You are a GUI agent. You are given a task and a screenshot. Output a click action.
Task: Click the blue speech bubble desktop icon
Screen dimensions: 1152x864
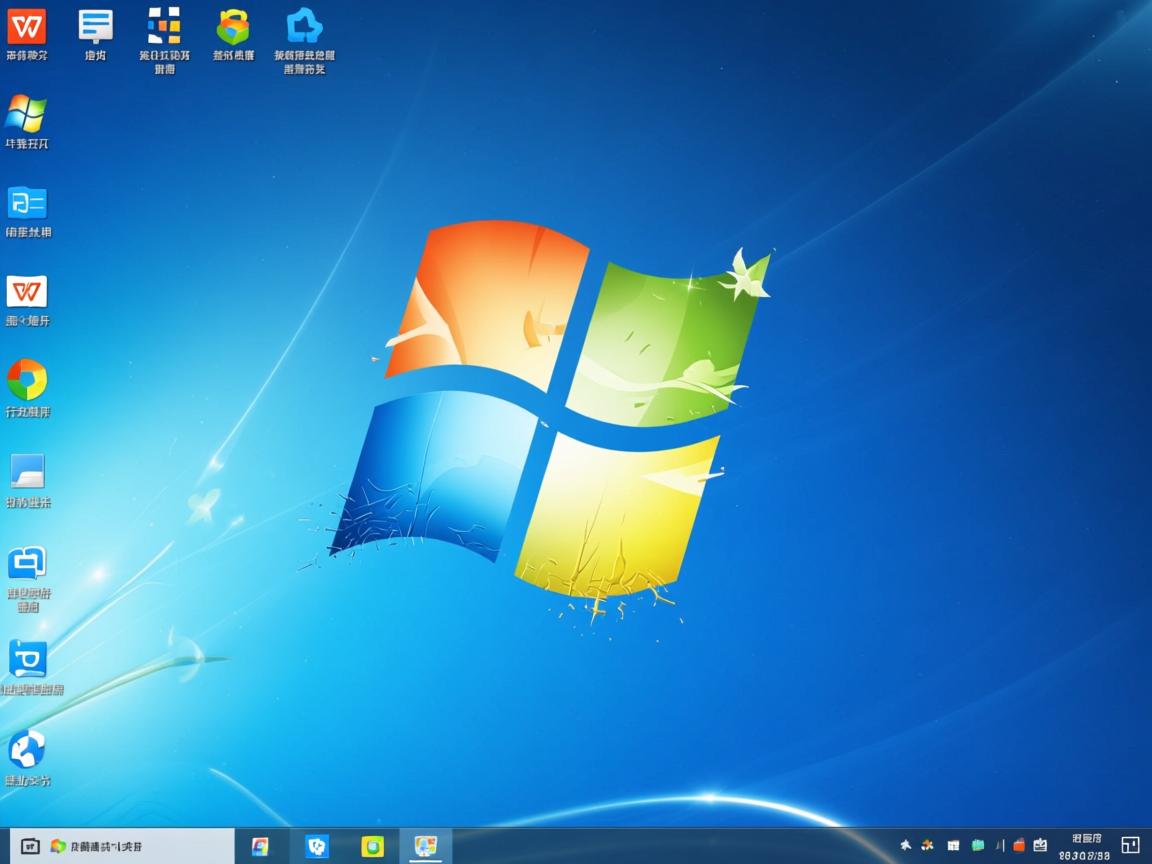27,563
